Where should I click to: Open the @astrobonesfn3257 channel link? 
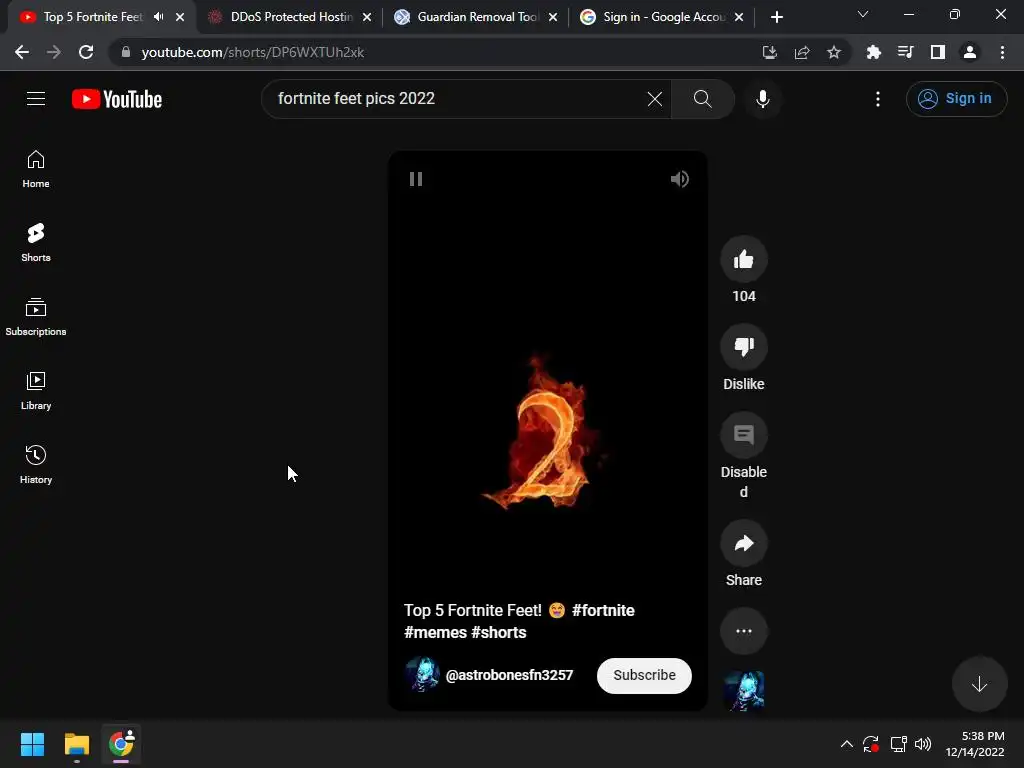pyautogui.click(x=509, y=675)
